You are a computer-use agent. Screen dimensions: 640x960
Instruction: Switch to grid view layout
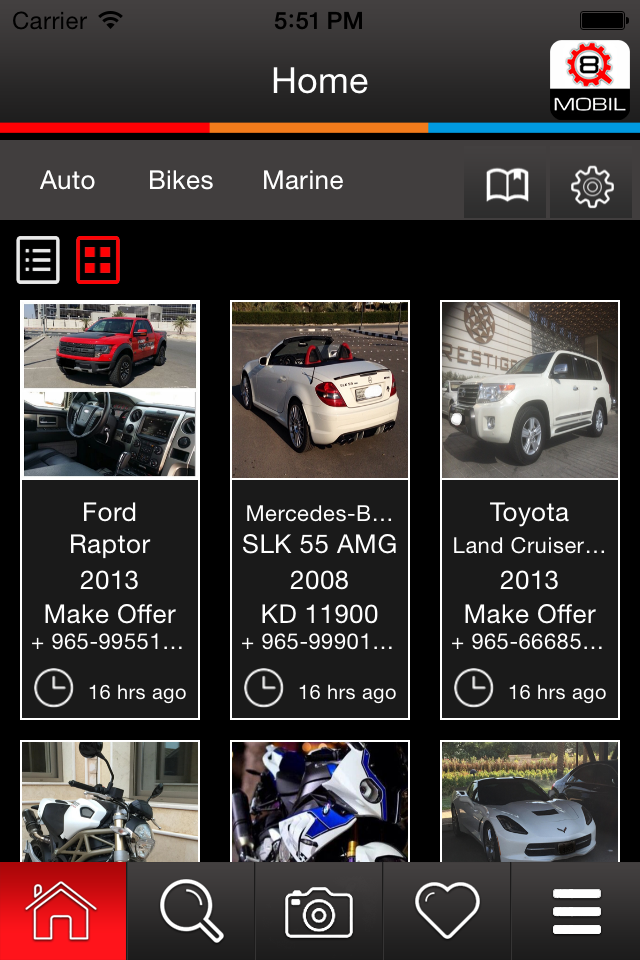(x=97, y=260)
